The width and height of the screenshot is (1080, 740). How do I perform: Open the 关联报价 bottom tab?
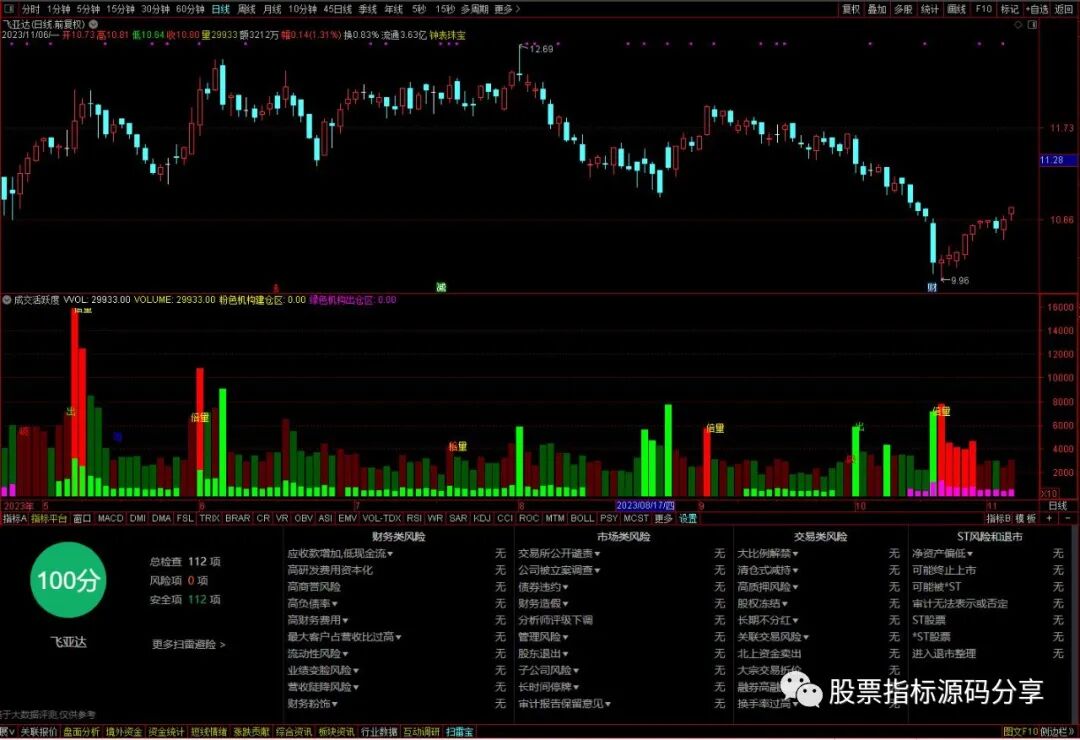[x=39, y=732]
